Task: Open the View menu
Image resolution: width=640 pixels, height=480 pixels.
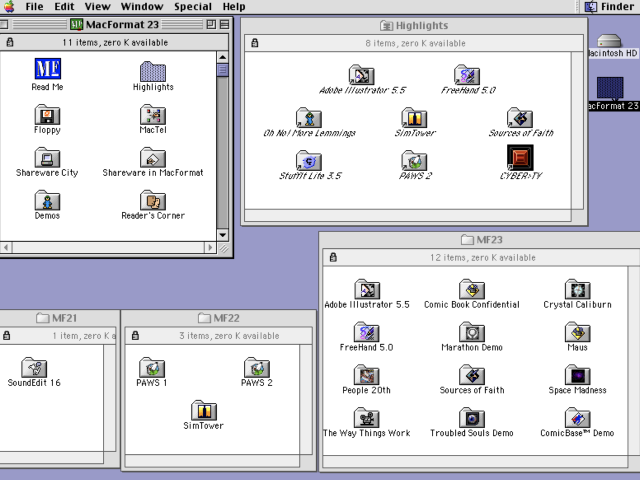Action: [98, 7]
